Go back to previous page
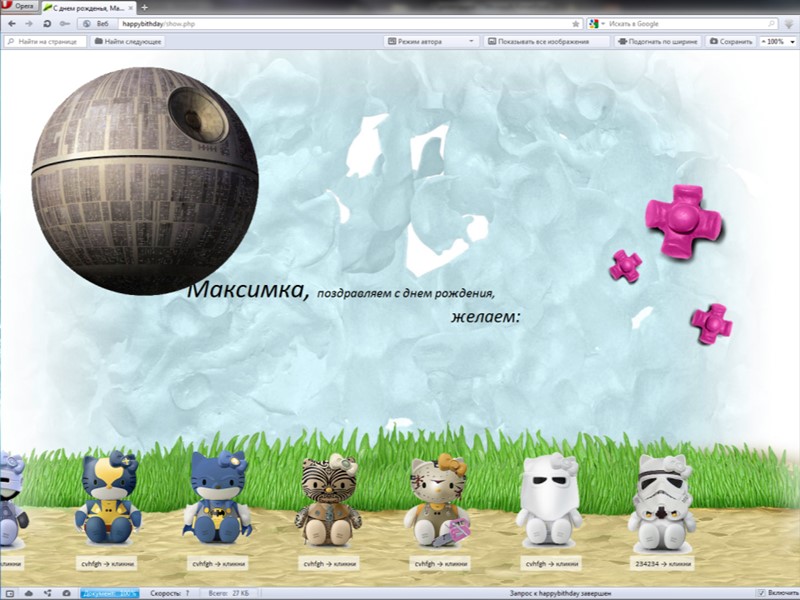The image size is (800, 600). [12, 23]
